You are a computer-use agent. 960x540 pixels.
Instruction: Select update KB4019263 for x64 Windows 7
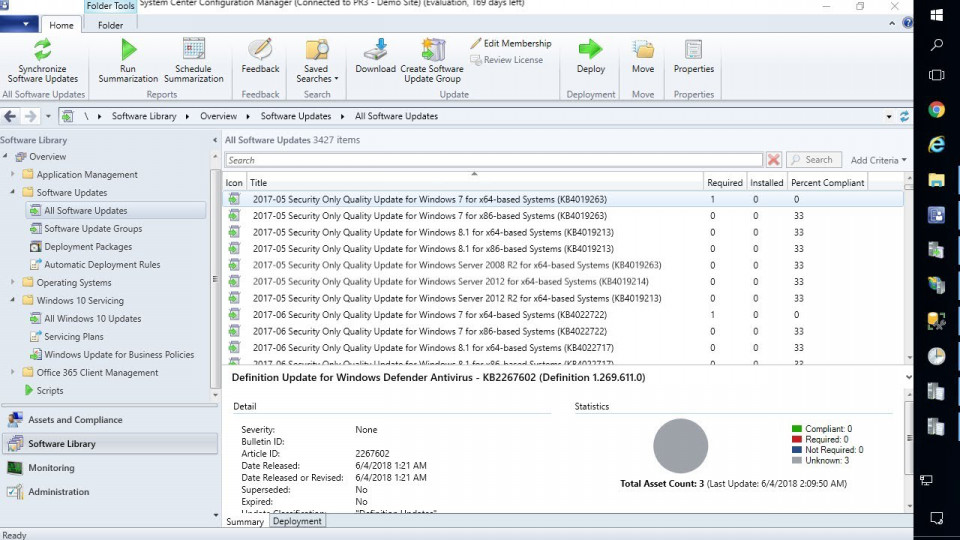563,200
